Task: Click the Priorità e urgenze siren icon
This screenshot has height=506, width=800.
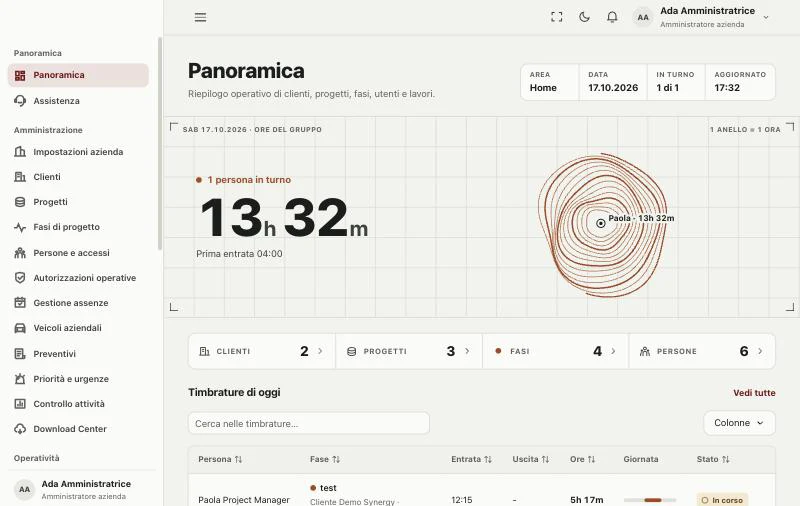Action: (x=20, y=378)
